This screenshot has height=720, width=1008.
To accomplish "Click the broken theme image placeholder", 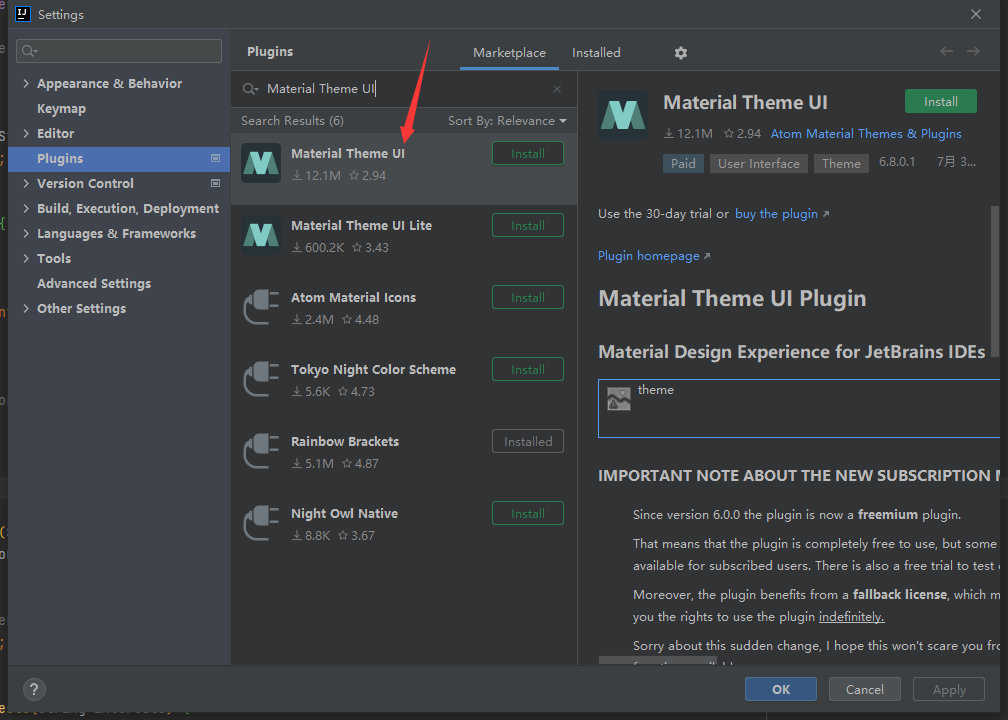I will click(619, 399).
